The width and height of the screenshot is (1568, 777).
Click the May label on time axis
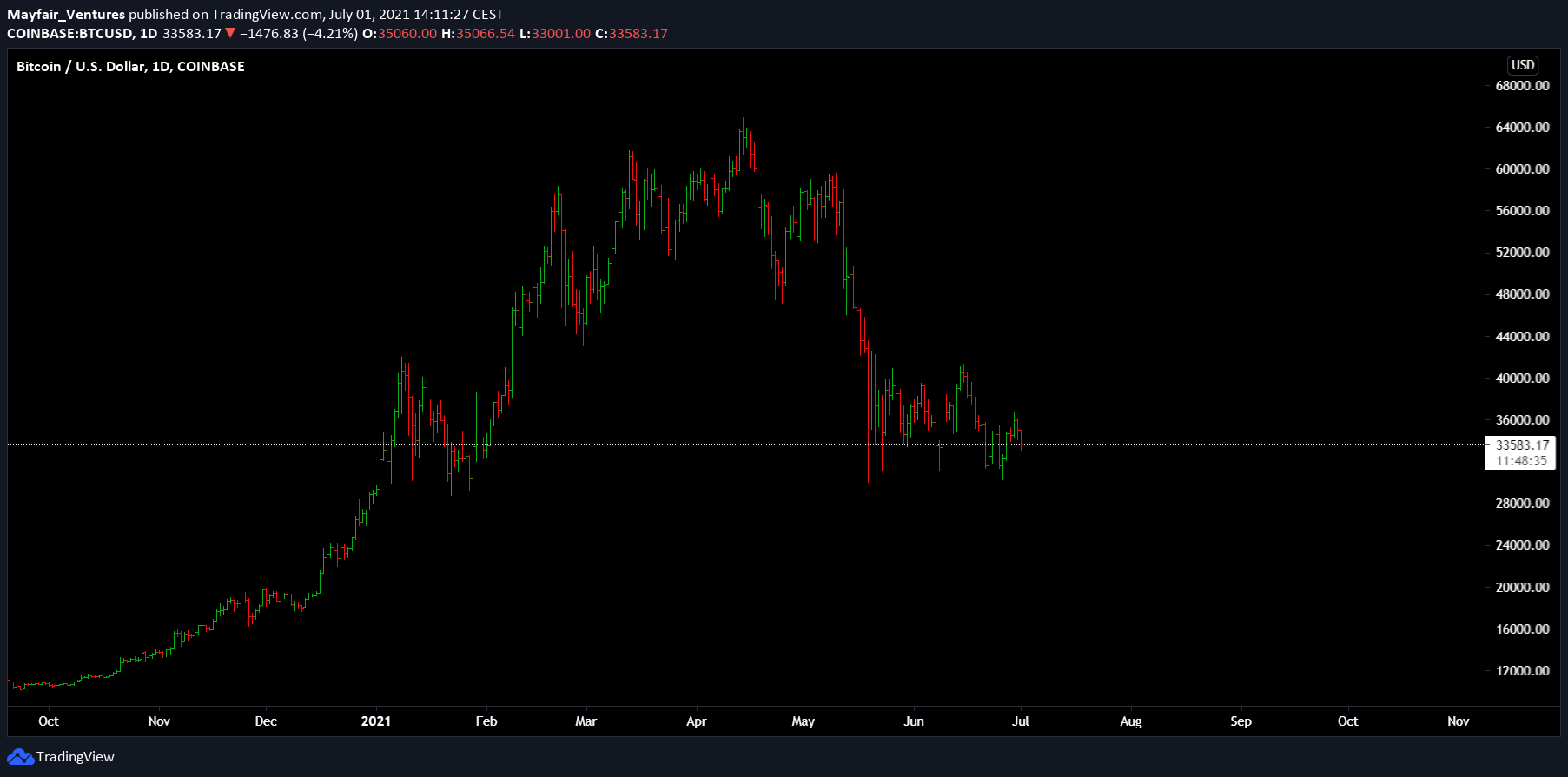(x=804, y=721)
